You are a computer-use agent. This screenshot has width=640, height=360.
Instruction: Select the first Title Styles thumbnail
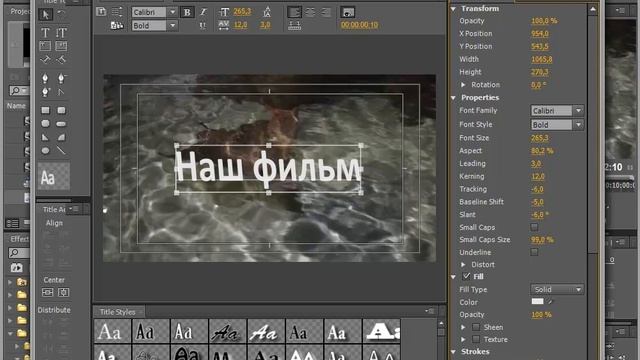pos(112,331)
